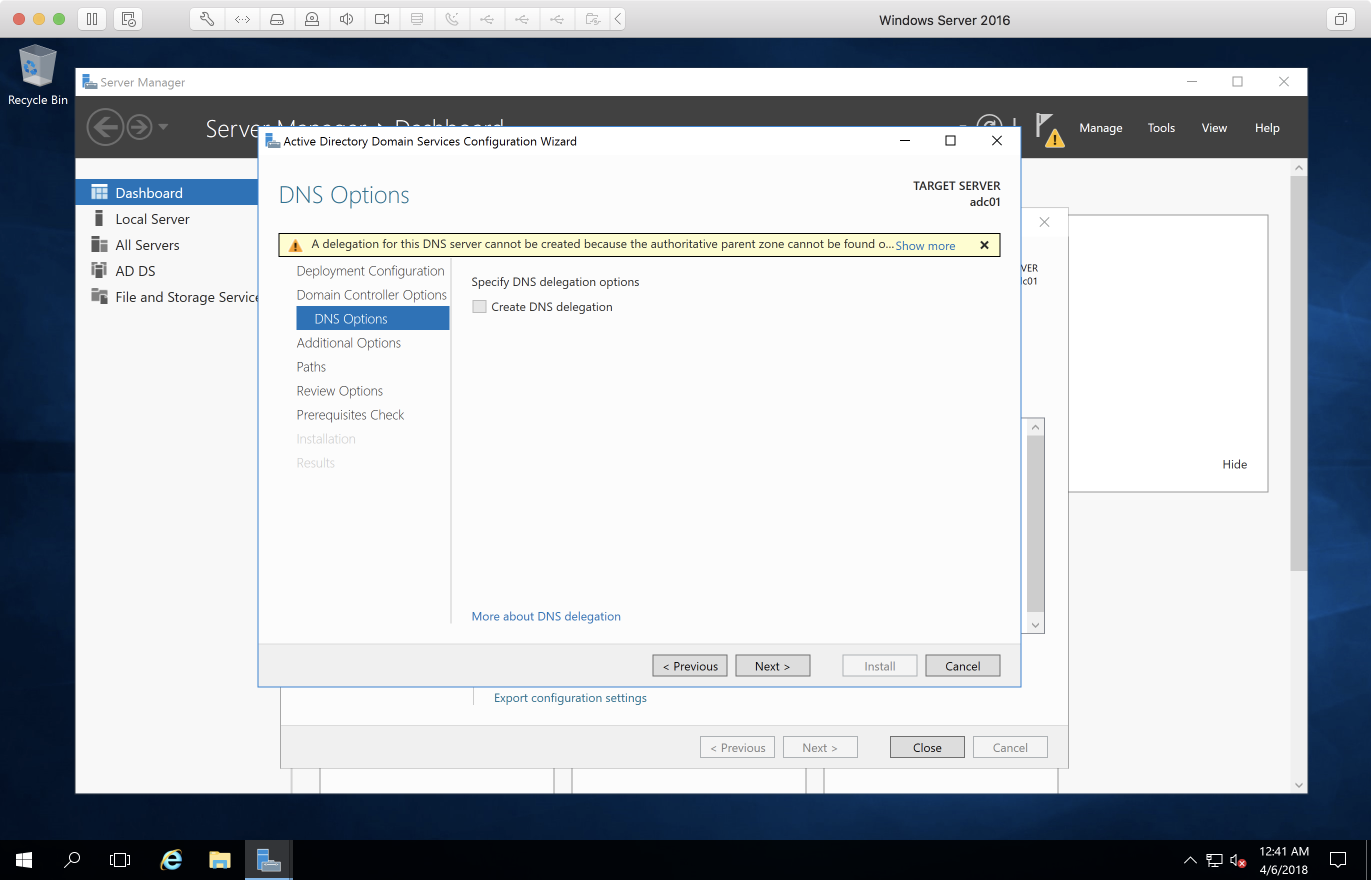Screen dimensions: 1371x880
Task: Open Internet Explorer from the taskbar
Action: (x=172, y=859)
